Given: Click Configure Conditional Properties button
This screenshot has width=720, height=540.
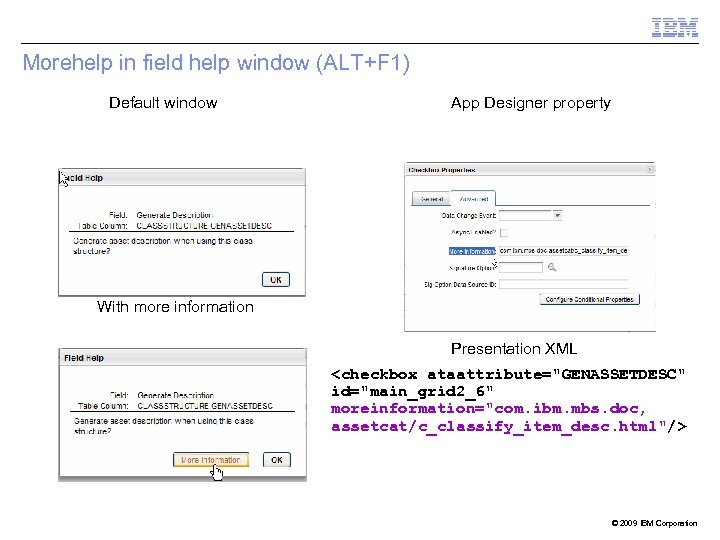Looking at the screenshot, I should click(x=589, y=299).
